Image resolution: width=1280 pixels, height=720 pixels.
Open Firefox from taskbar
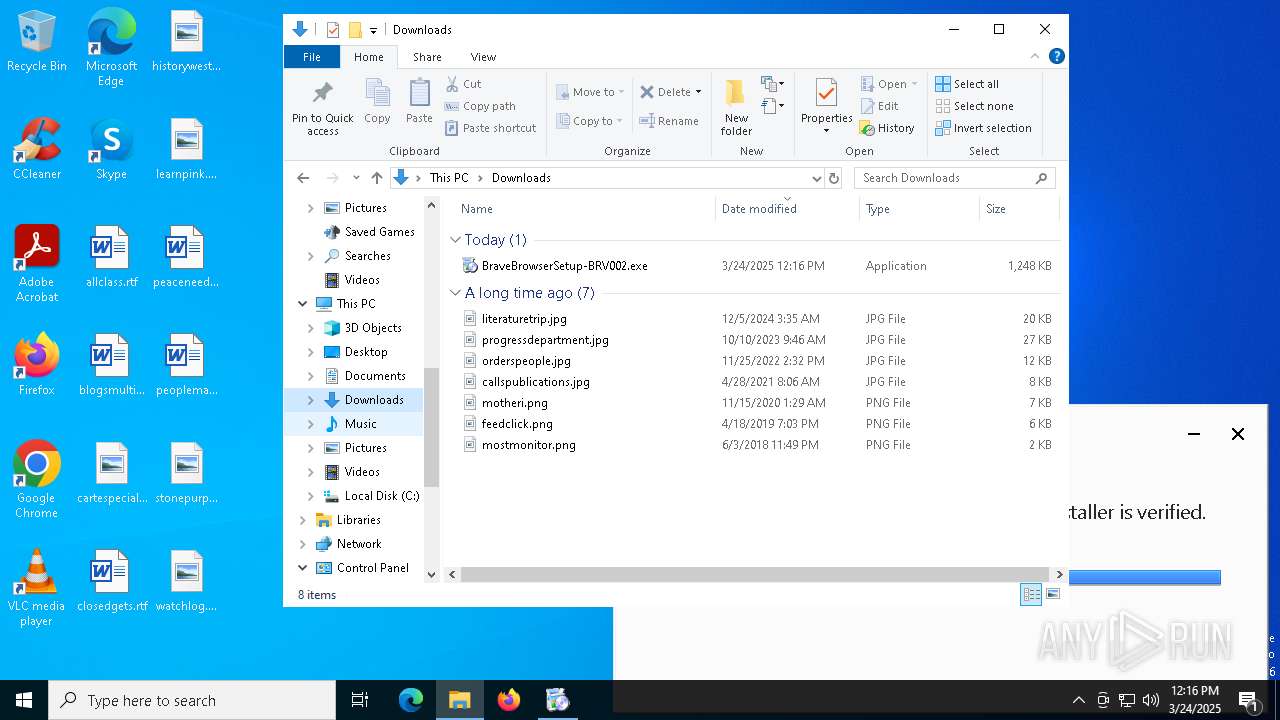point(509,700)
